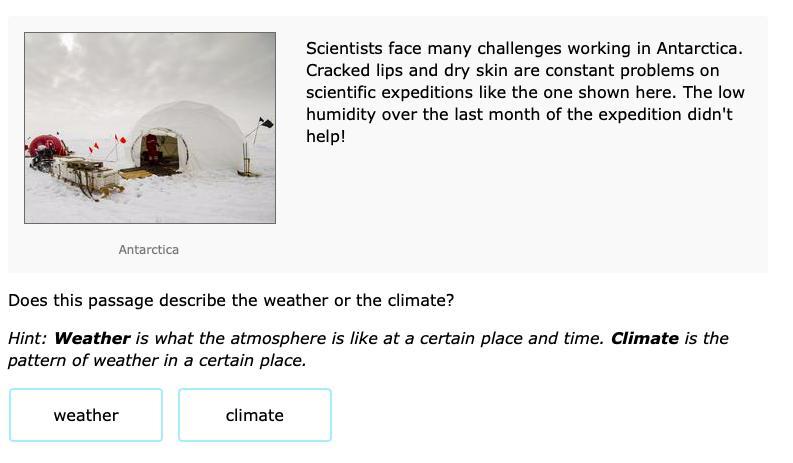This screenshot has width=793, height=463.
Task: Click the "Antarctica" caption under the photo
Action: pos(148,249)
